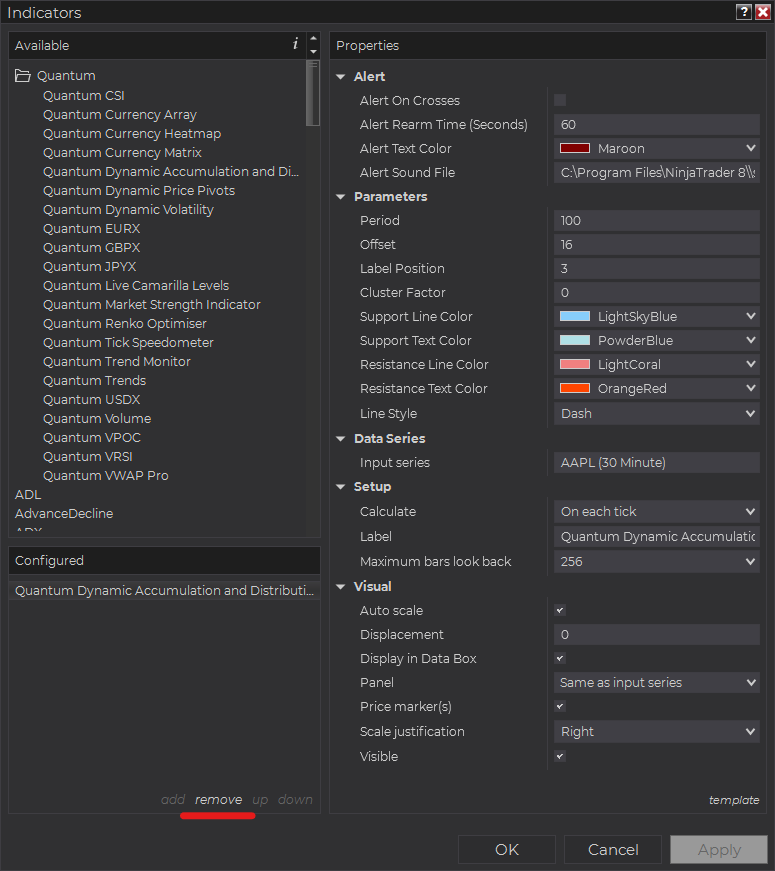
Task: Collapse the Setup section
Action: click(x=341, y=487)
